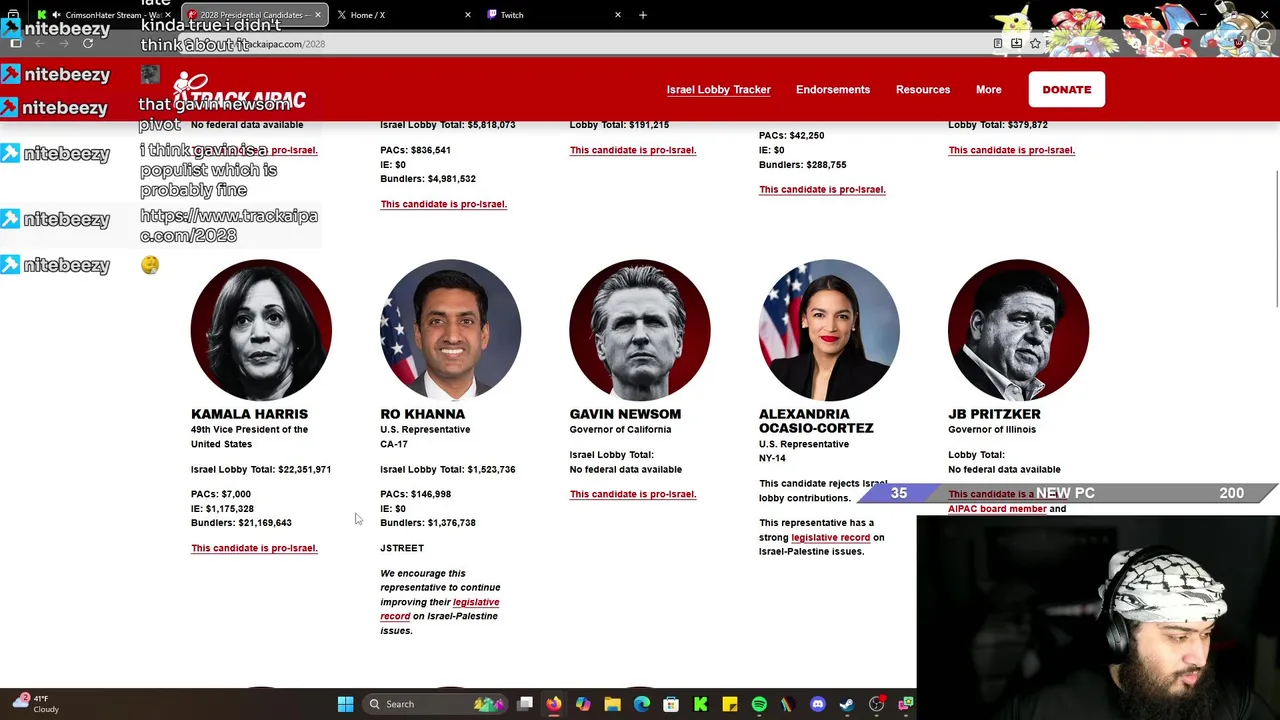Viewport: 1280px width, 720px height.
Task: Click Bundlers: $21,169,643 text
Action: pos(241,523)
